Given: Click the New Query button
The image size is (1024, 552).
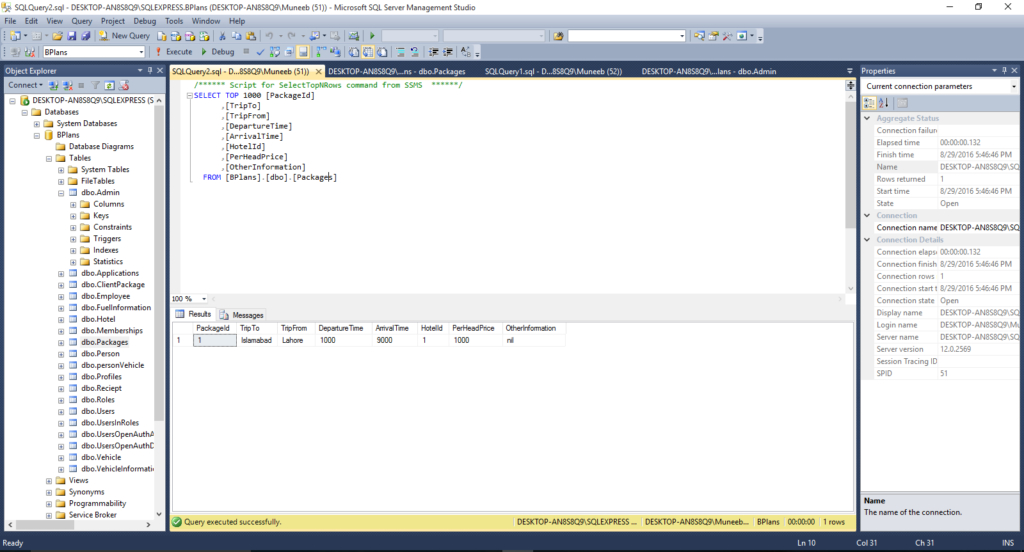Looking at the screenshot, I should coord(124,36).
